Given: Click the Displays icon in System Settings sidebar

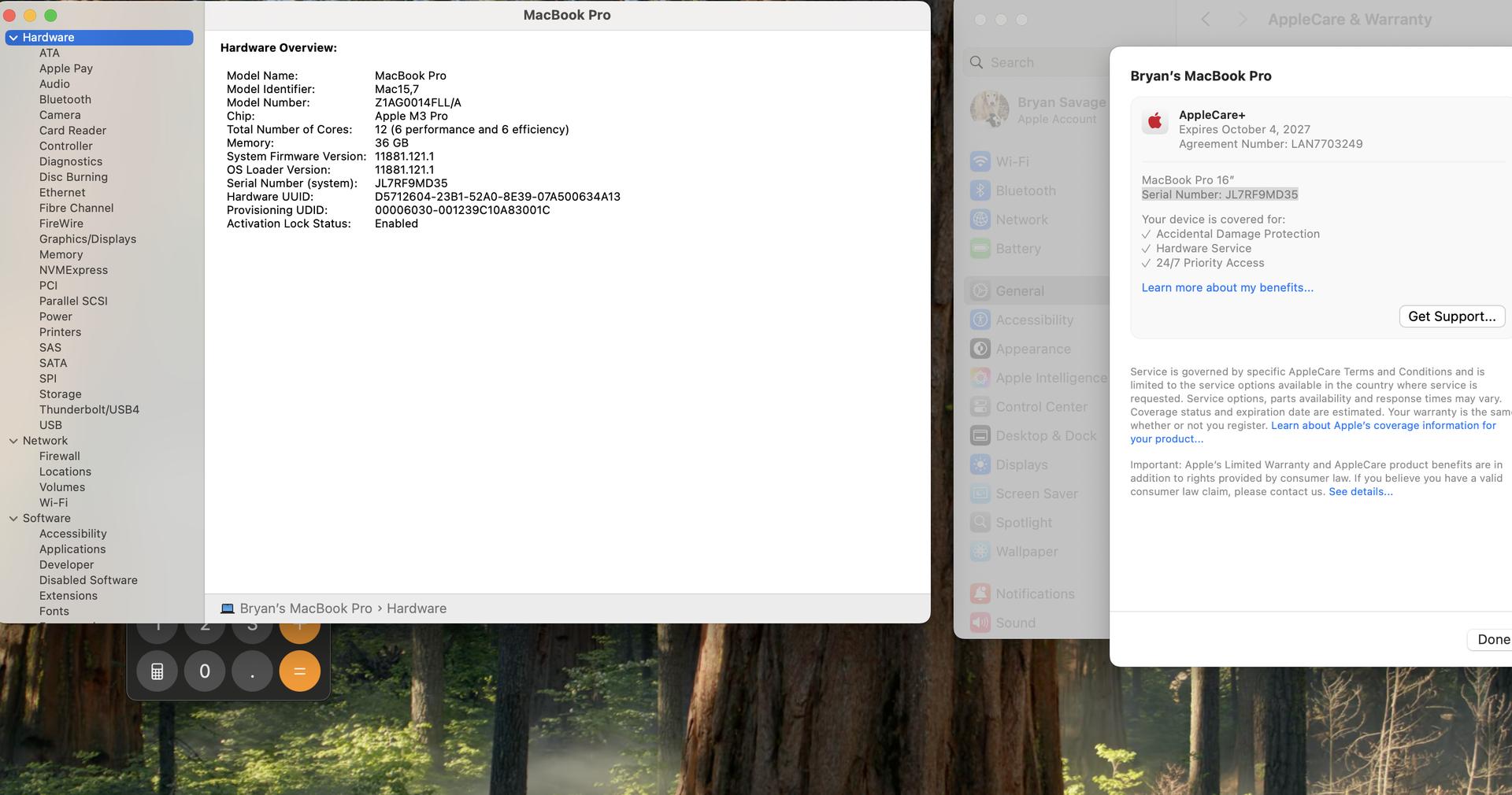Looking at the screenshot, I should [x=980, y=464].
